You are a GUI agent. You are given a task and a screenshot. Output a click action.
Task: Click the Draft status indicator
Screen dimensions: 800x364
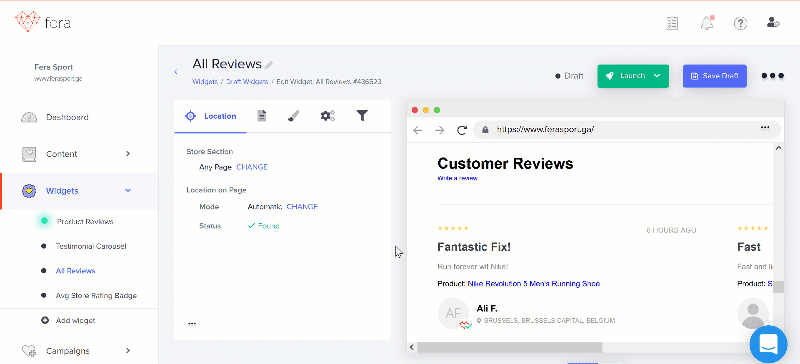click(x=569, y=76)
